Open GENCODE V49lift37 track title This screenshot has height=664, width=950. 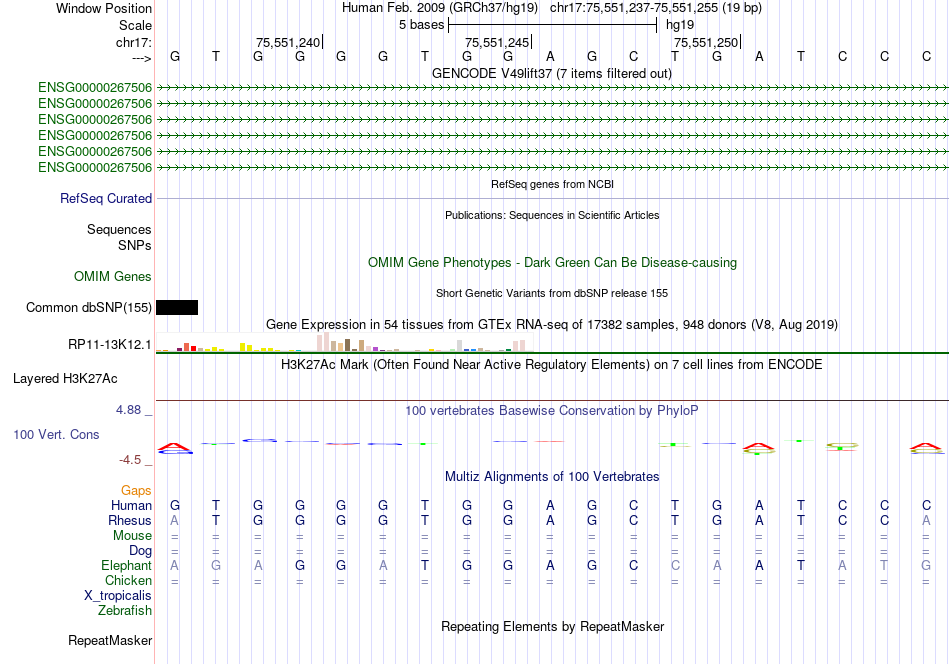click(x=552, y=73)
